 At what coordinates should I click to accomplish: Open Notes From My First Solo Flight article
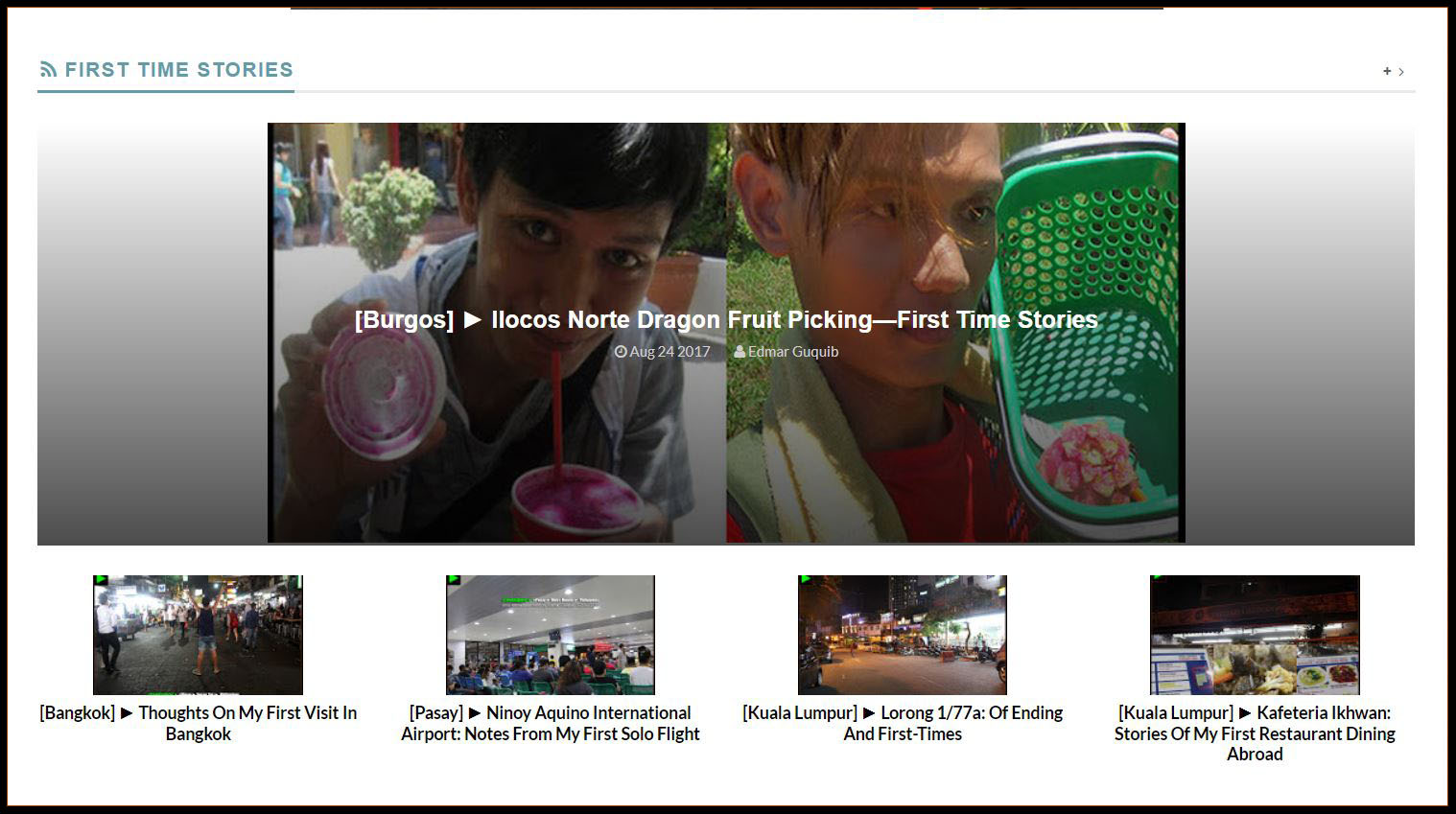pyautogui.click(x=551, y=723)
